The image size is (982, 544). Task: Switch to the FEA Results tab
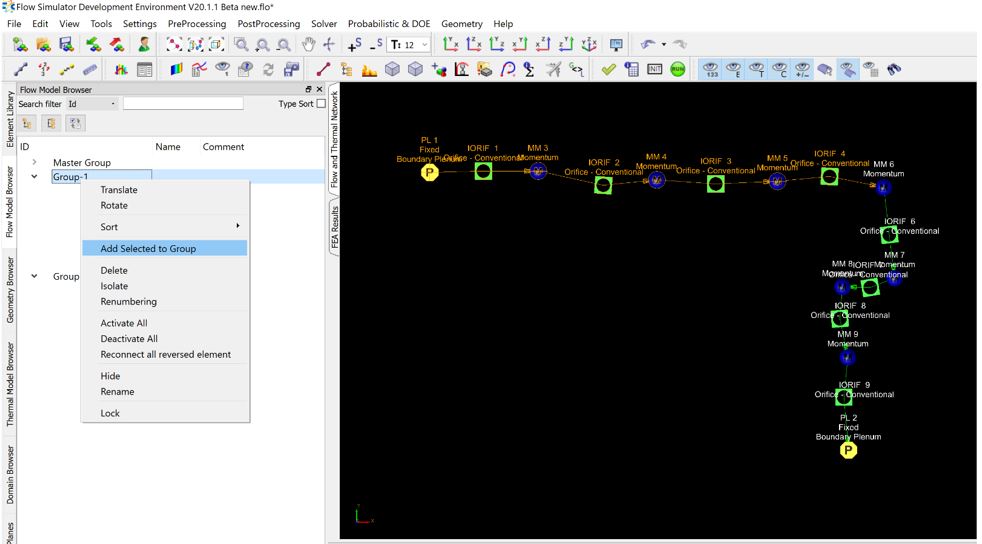coord(335,230)
